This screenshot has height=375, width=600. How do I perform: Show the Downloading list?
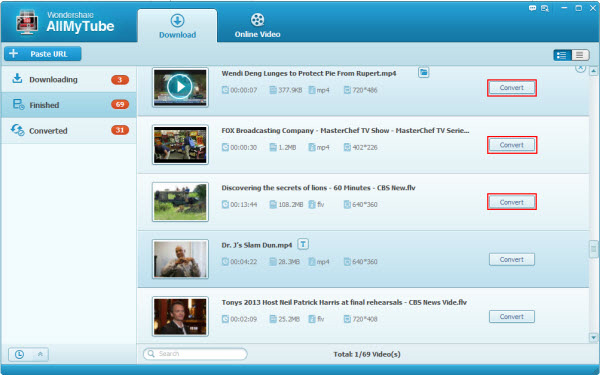(x=69, y=79)
